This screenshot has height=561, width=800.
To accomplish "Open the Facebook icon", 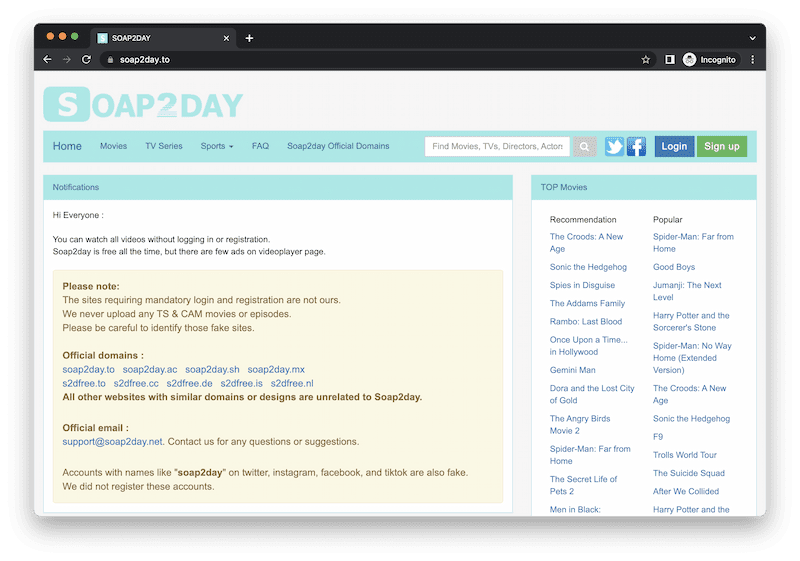I will tap(636, 146).
